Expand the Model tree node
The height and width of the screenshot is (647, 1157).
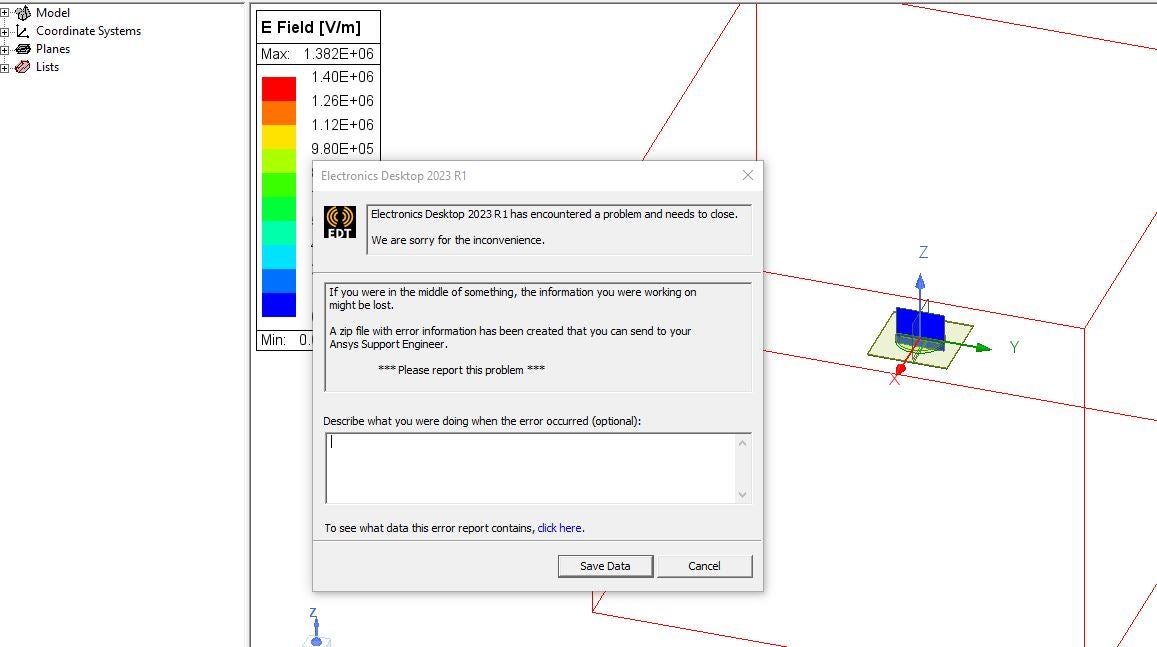[4, 13]
